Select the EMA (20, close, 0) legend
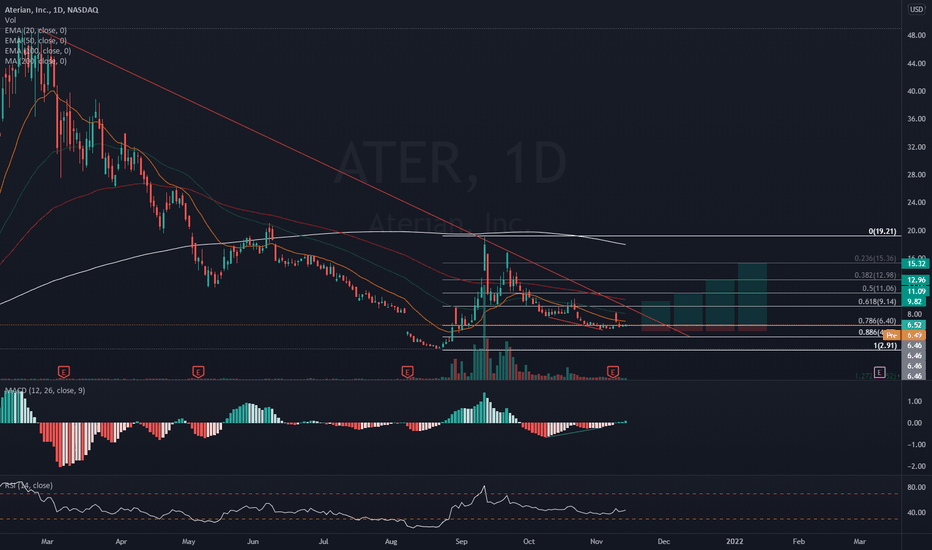The image size is (932, 550). pyautogui.click(x=36, y=30)
